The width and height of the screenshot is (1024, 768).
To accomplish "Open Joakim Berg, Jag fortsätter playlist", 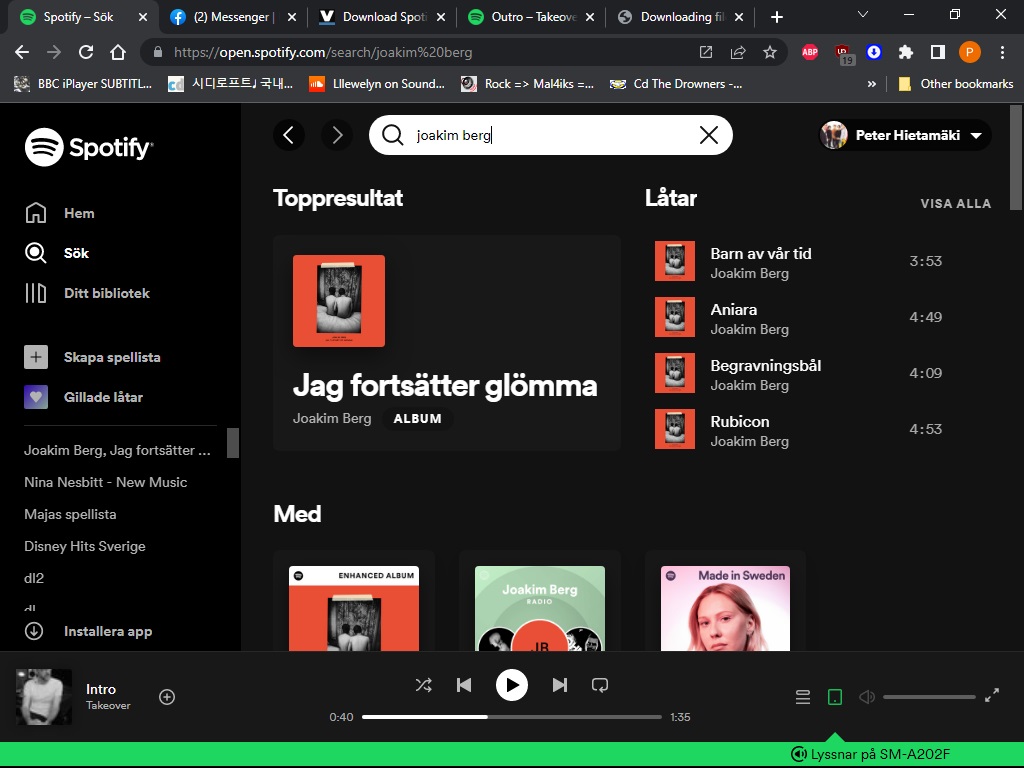I will coord(118,450).
